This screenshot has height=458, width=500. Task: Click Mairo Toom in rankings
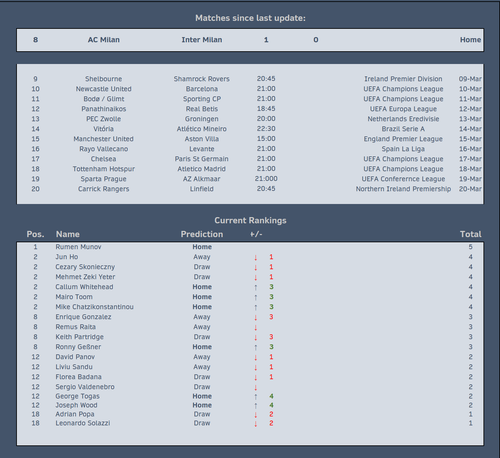click(74, 297)
